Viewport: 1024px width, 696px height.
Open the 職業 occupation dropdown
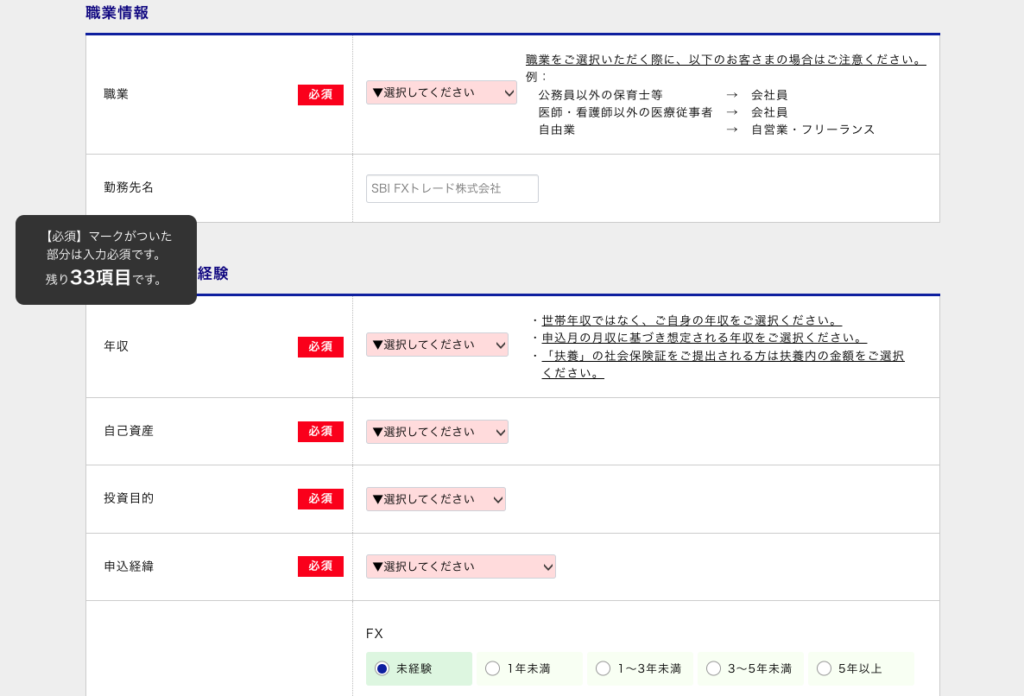(x=441, y=93)
